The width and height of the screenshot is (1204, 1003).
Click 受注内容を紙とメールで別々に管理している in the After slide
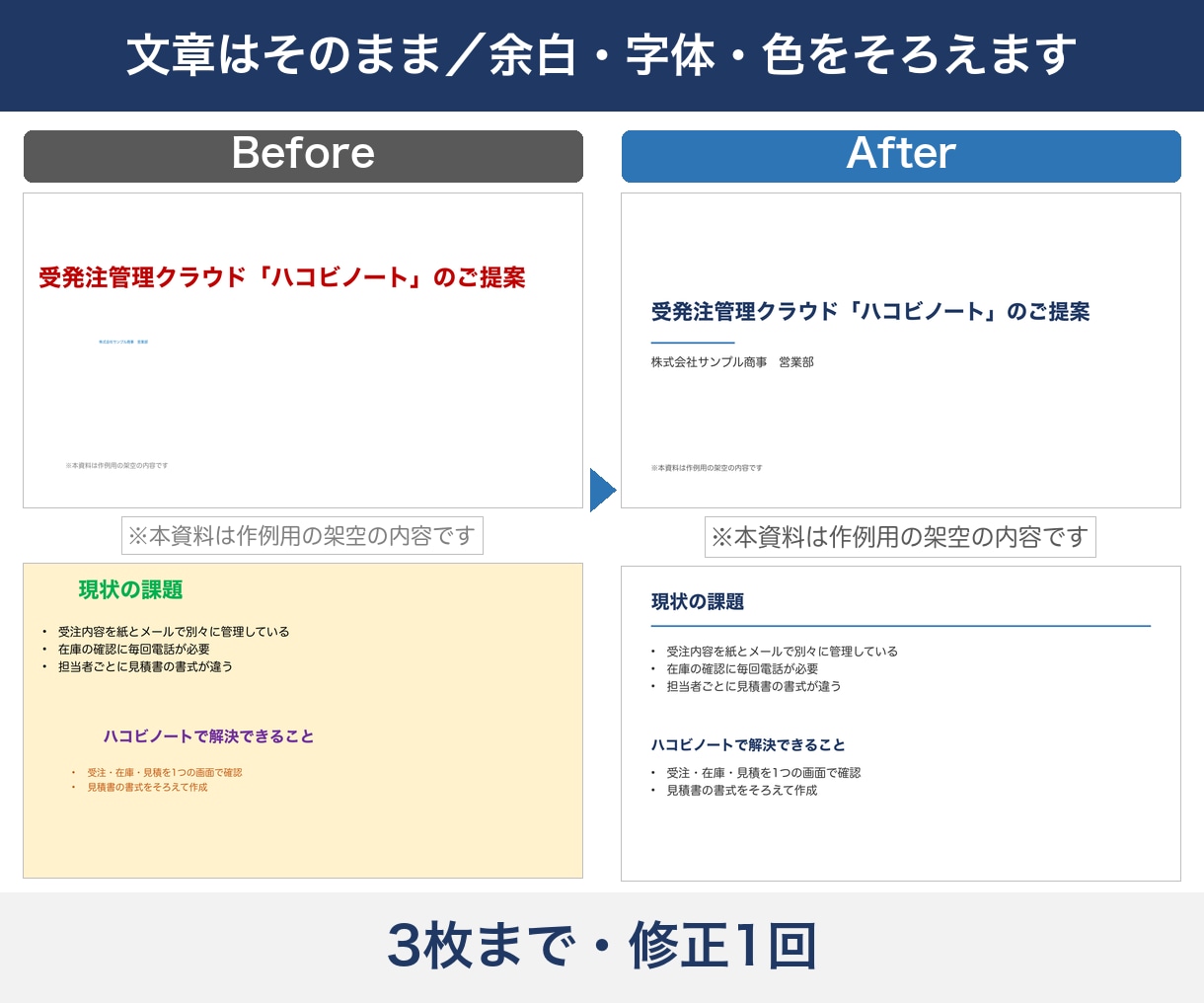[783, 652]
